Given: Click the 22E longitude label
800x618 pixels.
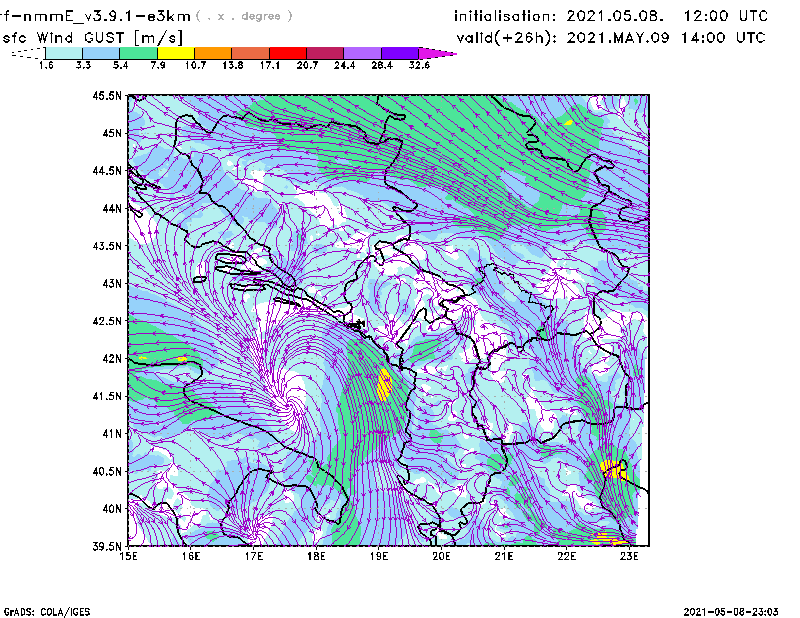Looking at the screenshot, I should coord(567,556).
